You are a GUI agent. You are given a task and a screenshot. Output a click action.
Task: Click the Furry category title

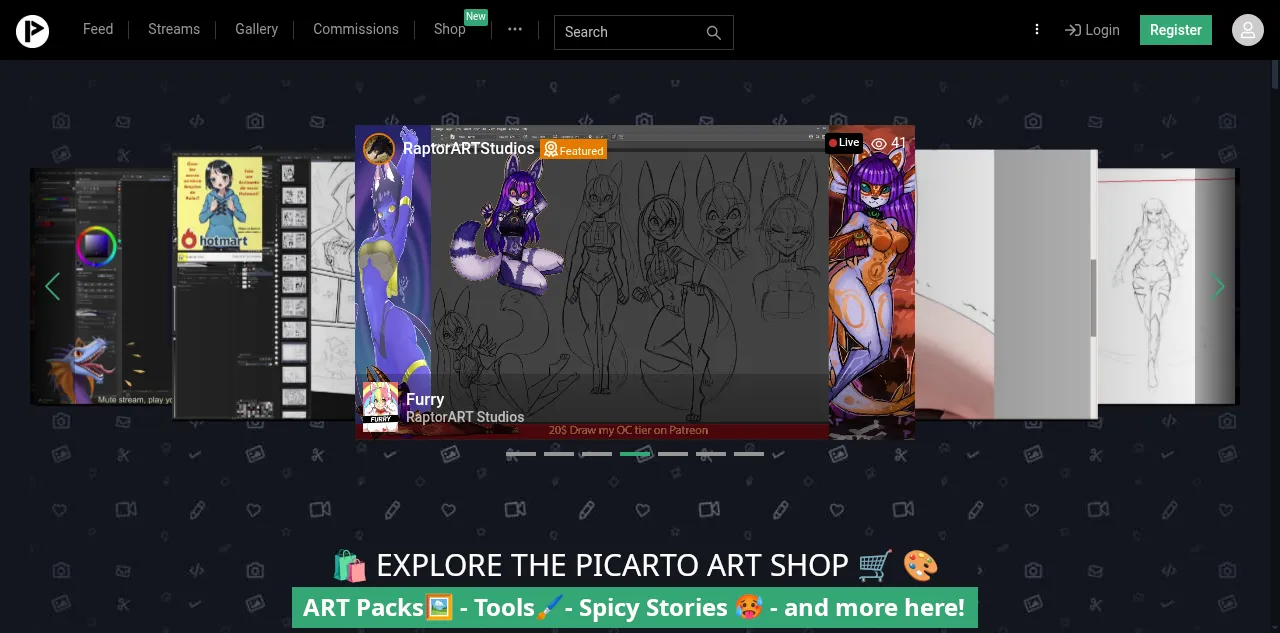click(x=425, y=399)
